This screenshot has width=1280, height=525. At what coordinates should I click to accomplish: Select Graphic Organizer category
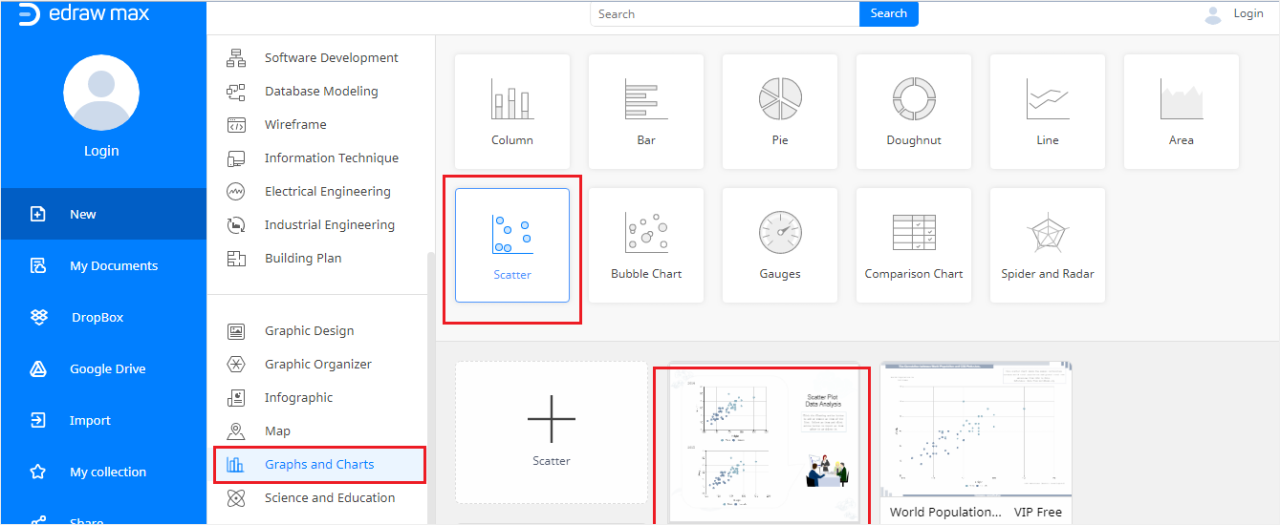coord(320,364)
